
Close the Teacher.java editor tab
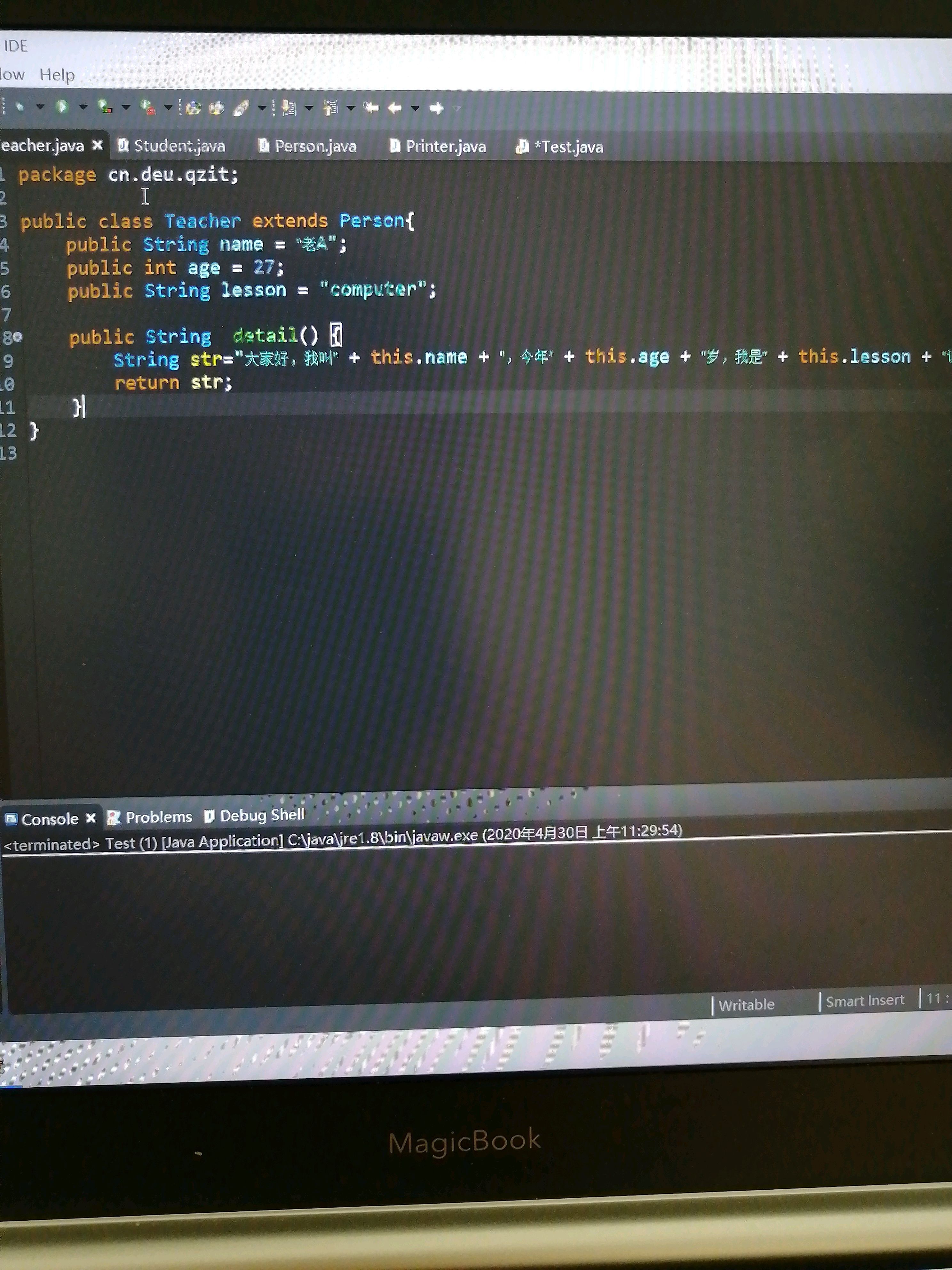98,145
